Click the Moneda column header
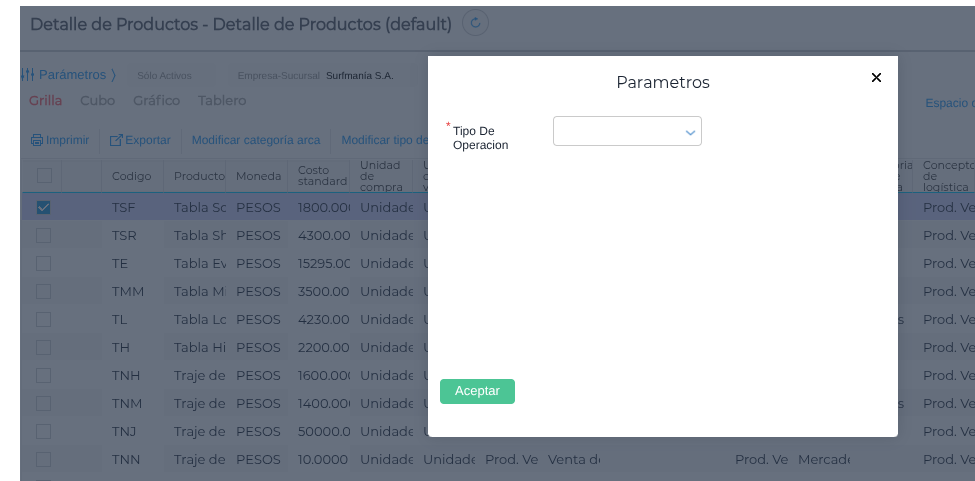Image resolution: width=975 pixels, height=481 pixels. pos(258,176)
